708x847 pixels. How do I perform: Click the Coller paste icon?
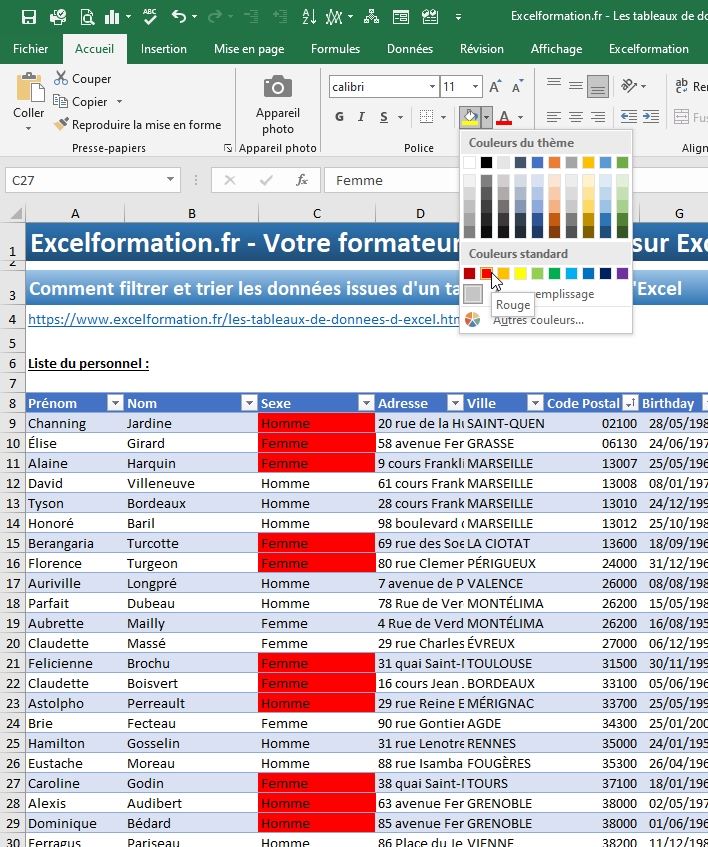(29, 88)
